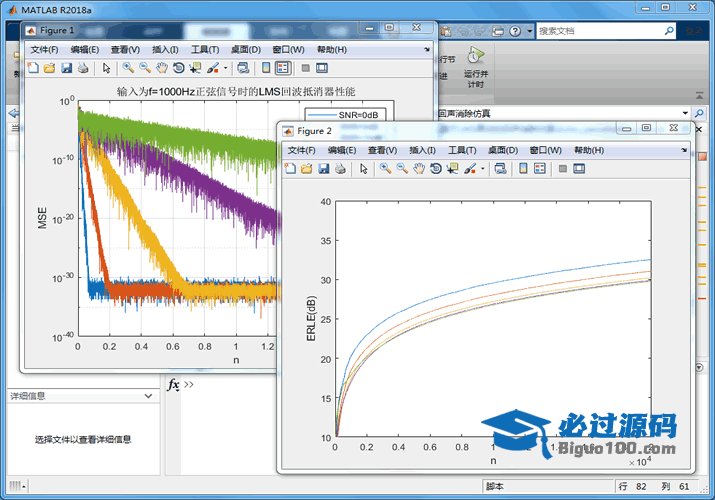Click Save icon in Figure 1 toolbar
The width and height of the screenshot is (715, 500).
(x=67, y=68)
